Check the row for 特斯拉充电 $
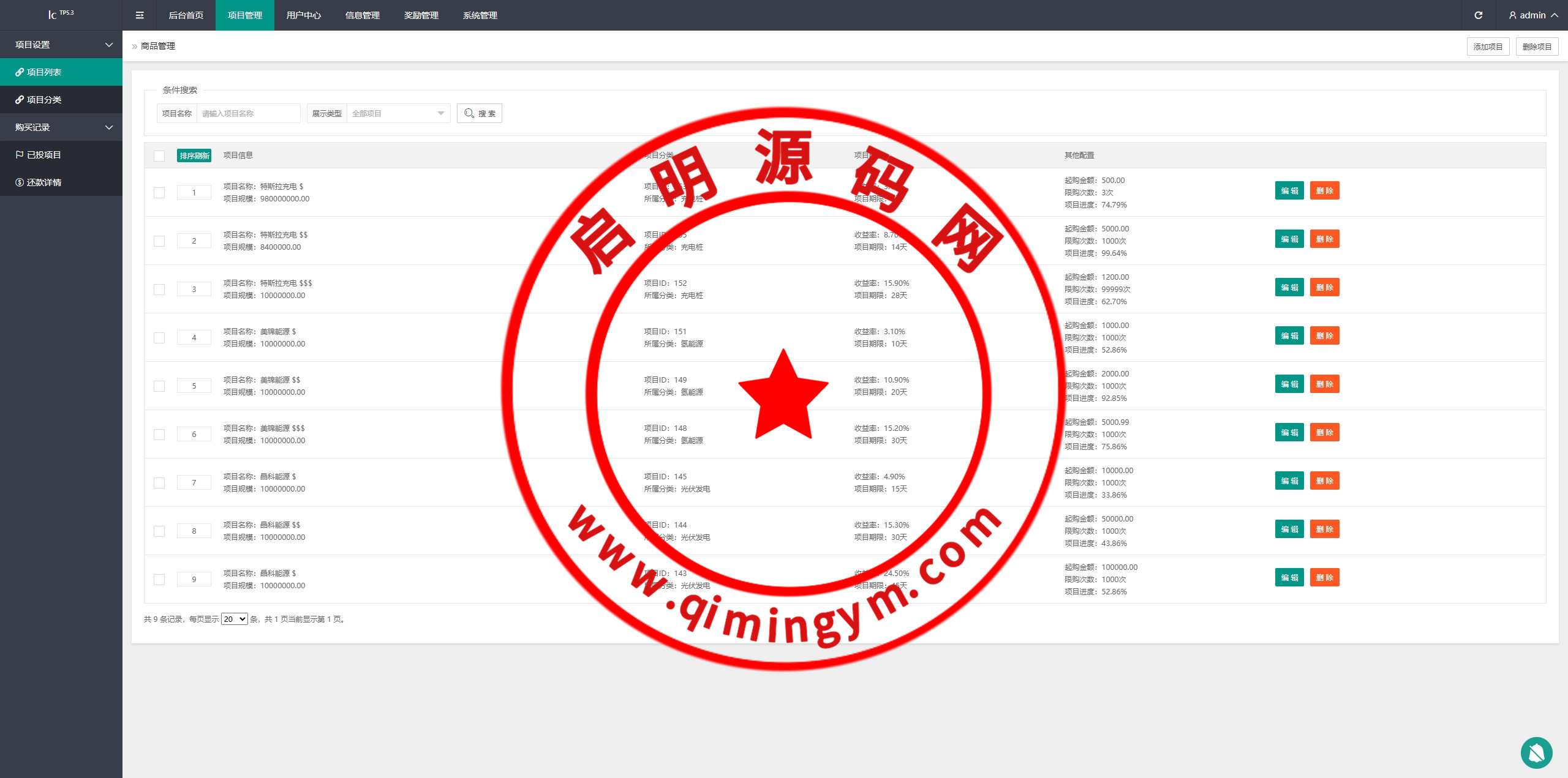Screen dimensions: 1568x778 pos(159,193)
